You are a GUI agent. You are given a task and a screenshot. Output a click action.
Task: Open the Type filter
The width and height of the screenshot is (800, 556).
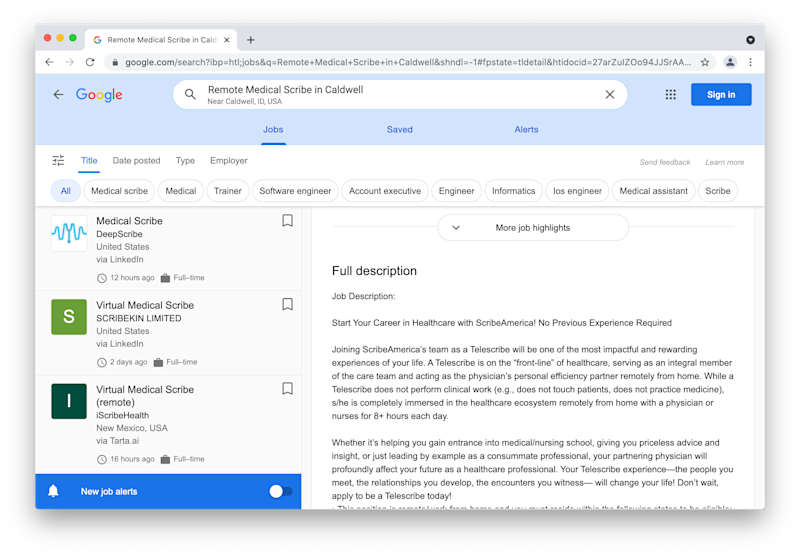[185, 161]
